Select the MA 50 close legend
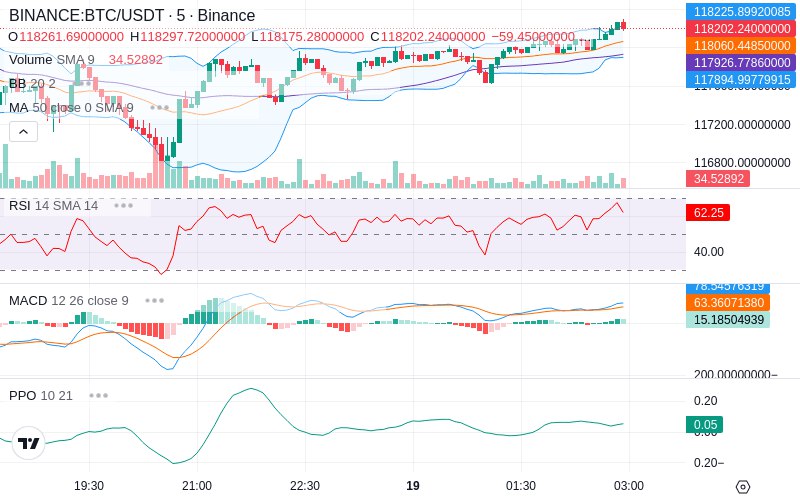This screenshot has width=800, height=500. (71, 108)
